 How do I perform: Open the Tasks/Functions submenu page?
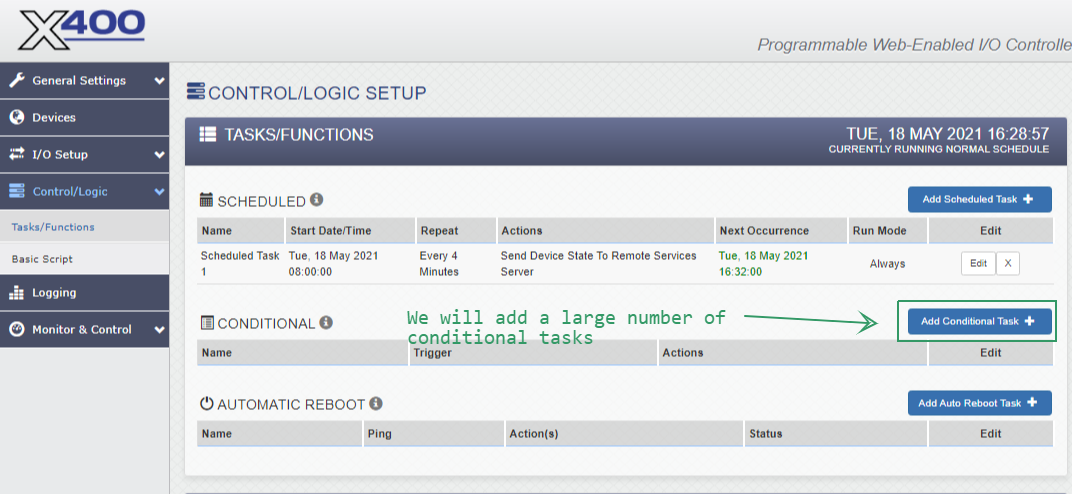coord(53,227)
